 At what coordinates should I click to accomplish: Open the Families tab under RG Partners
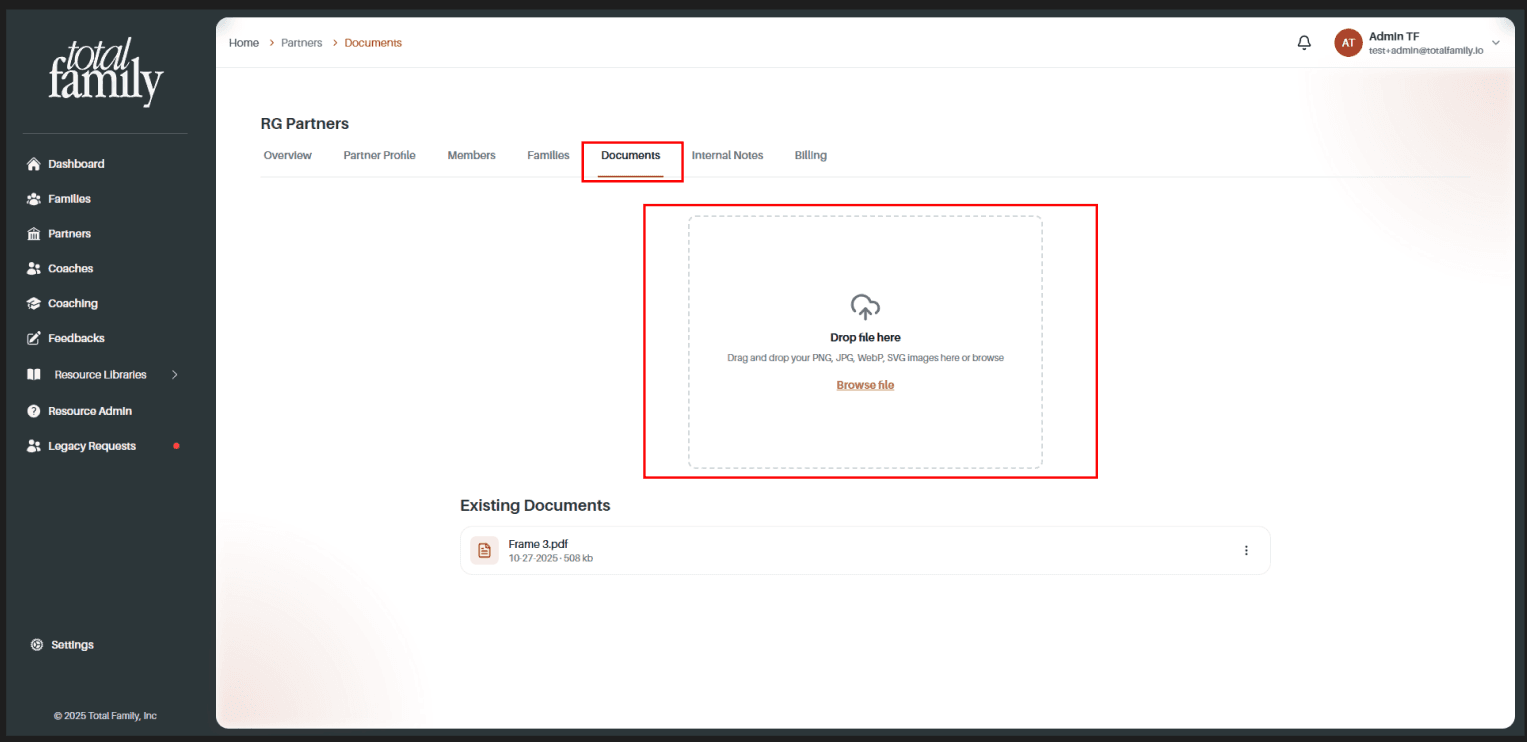point(548,156)
